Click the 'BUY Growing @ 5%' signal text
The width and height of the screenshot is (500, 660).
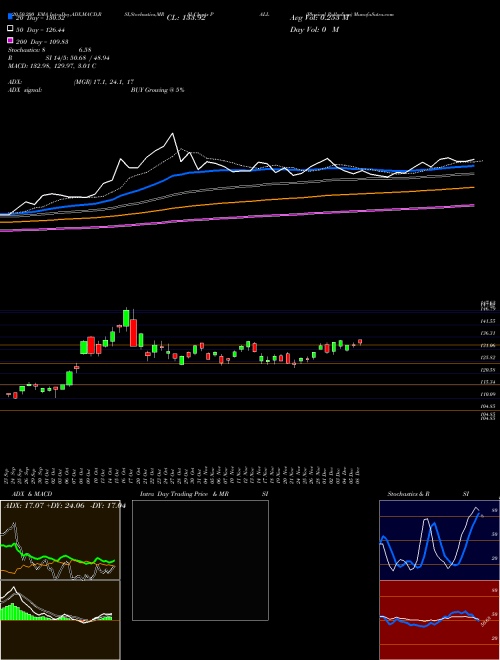point(157,90)
